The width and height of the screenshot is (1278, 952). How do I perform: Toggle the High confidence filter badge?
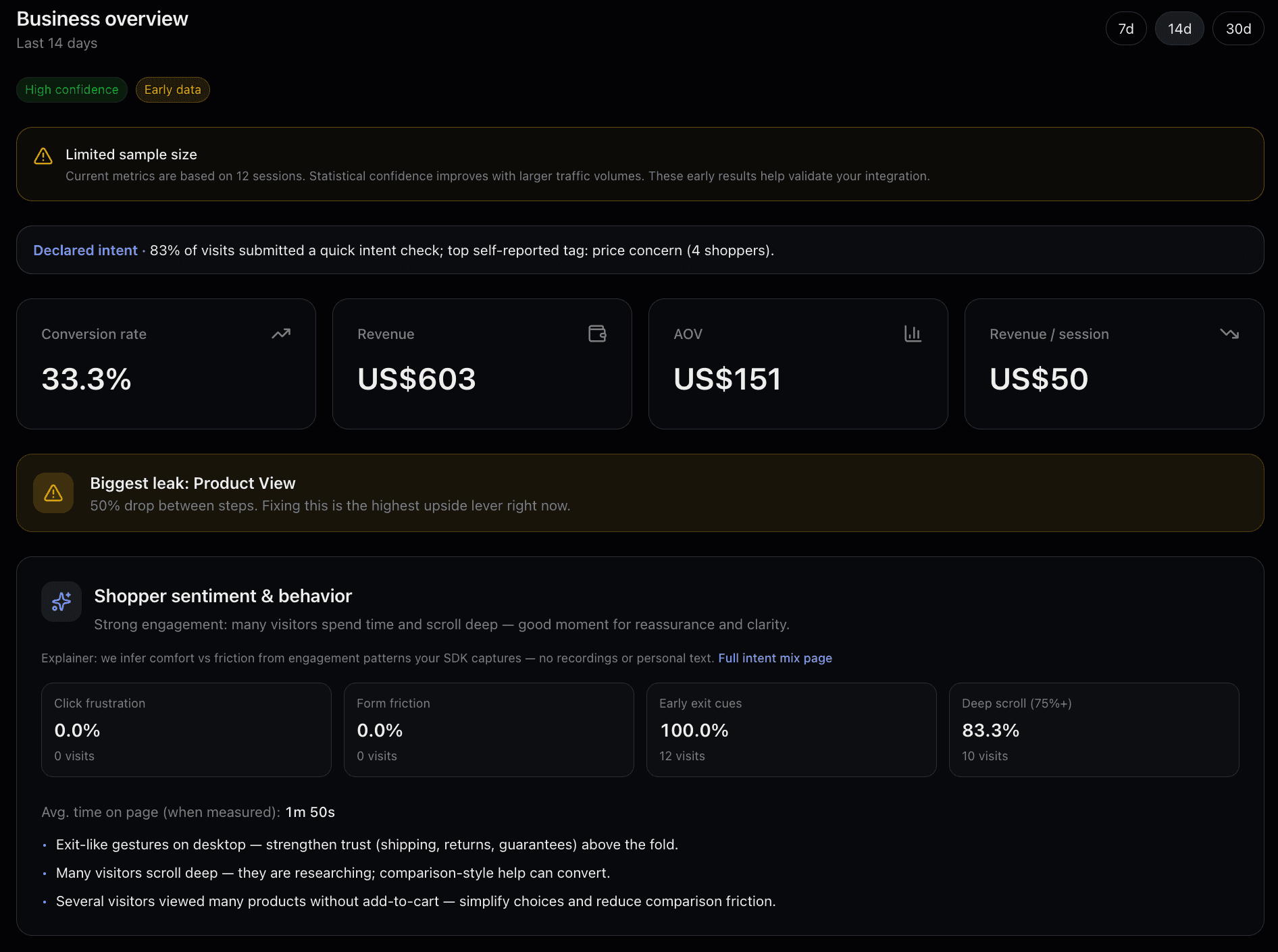(72, 89)
